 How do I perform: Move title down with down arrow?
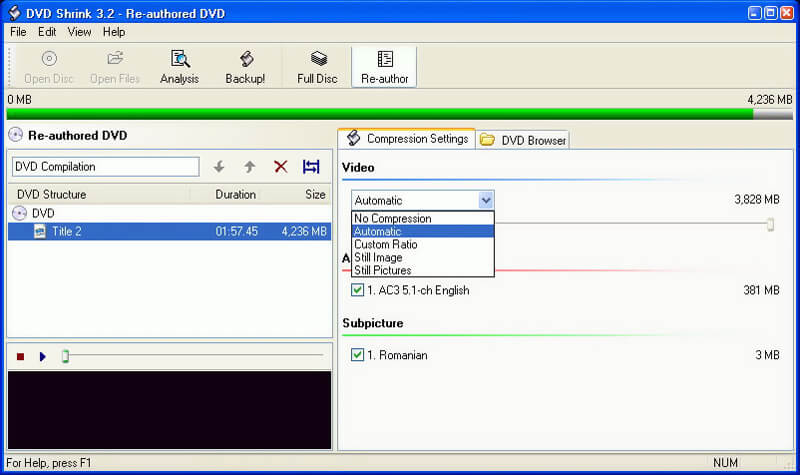coord(219,167)
